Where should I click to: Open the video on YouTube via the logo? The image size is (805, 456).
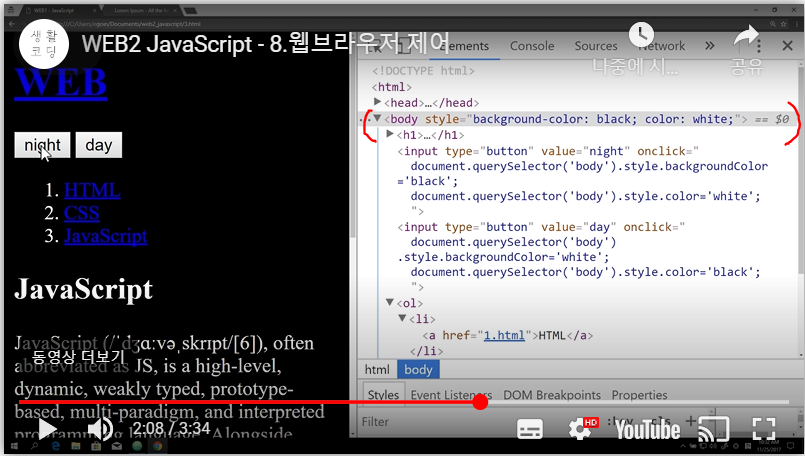coord(647,429)
